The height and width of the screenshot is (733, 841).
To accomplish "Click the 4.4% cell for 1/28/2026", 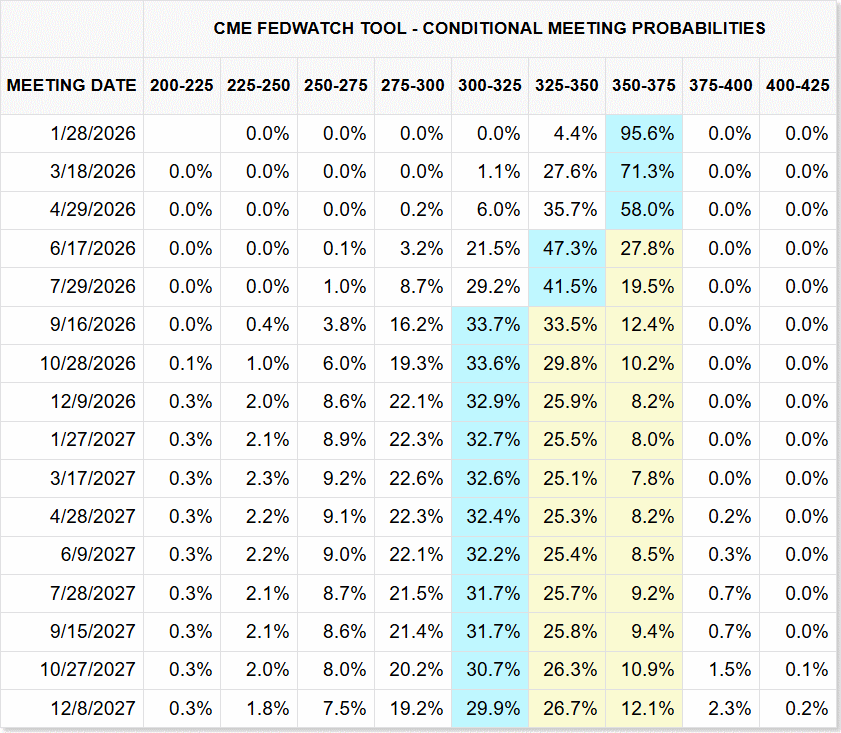I will click(567, 133).
